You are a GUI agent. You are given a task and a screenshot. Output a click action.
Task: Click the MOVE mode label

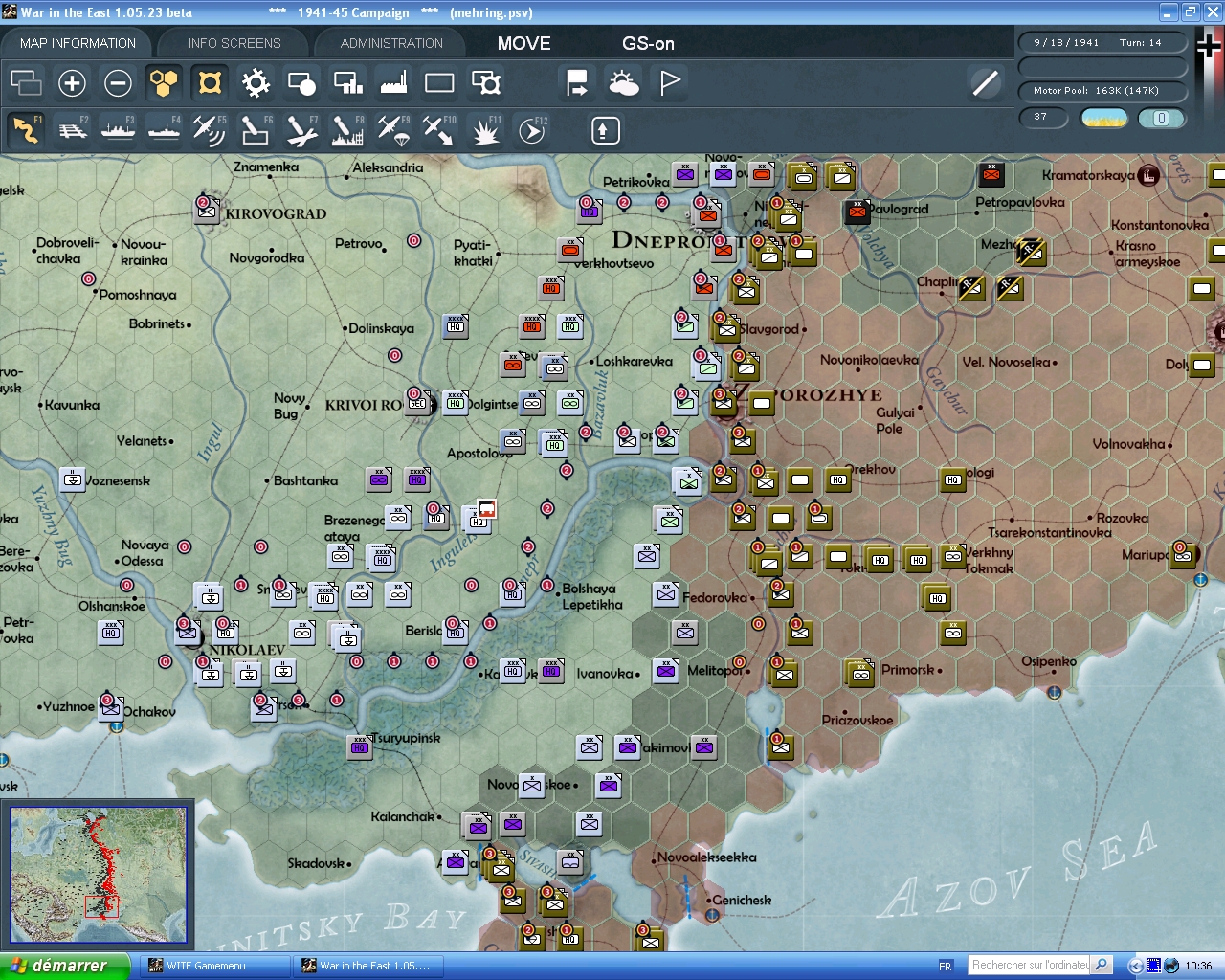[524, 43]
